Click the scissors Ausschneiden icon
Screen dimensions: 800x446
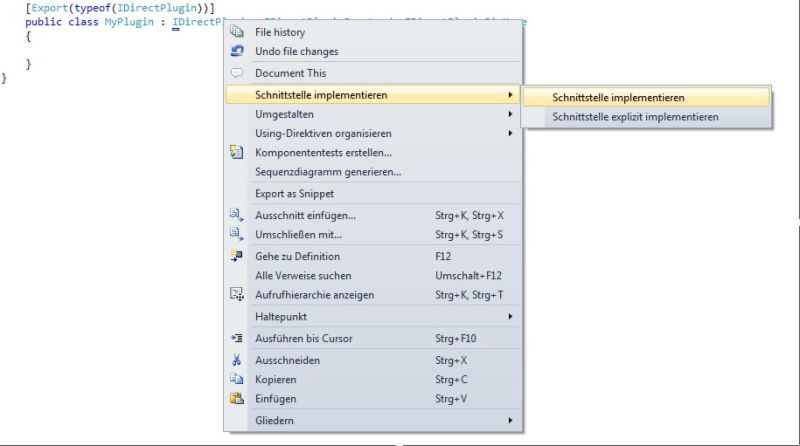coord(237,360)
